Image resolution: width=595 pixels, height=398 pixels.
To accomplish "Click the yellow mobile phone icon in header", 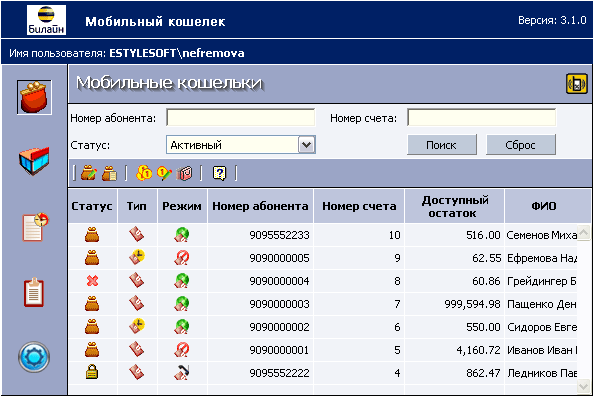I will (x=576, y=83).
